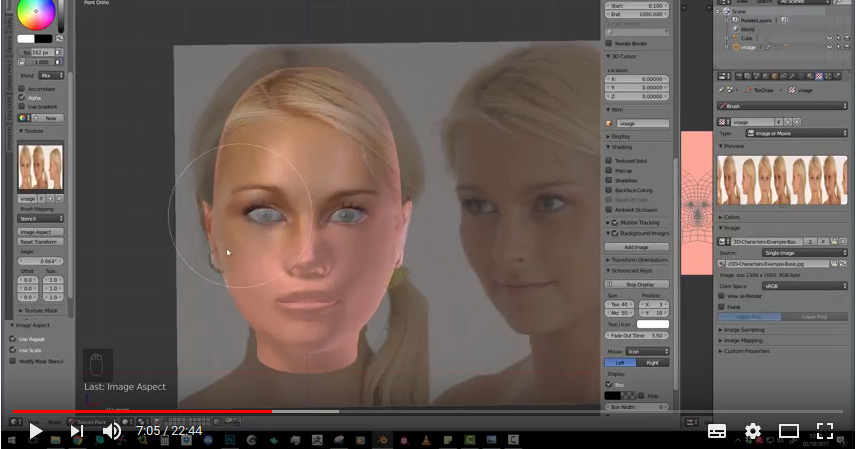Collapse the Shading panel
856x449 pixels.
[x=619, y=147]
